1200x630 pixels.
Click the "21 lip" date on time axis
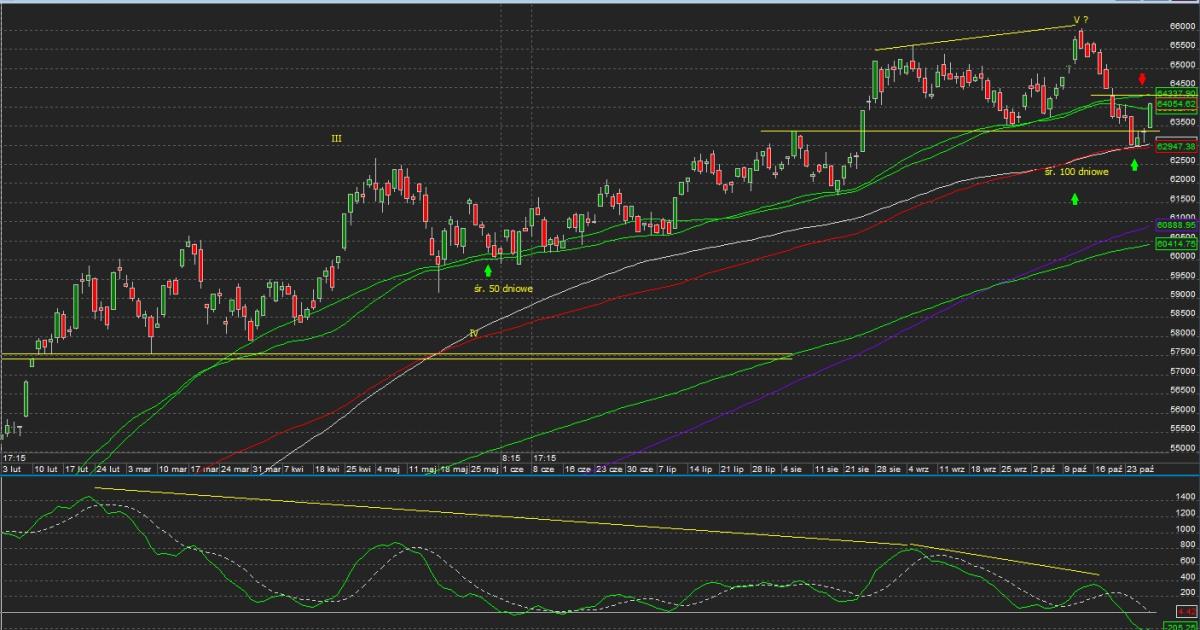731,468
